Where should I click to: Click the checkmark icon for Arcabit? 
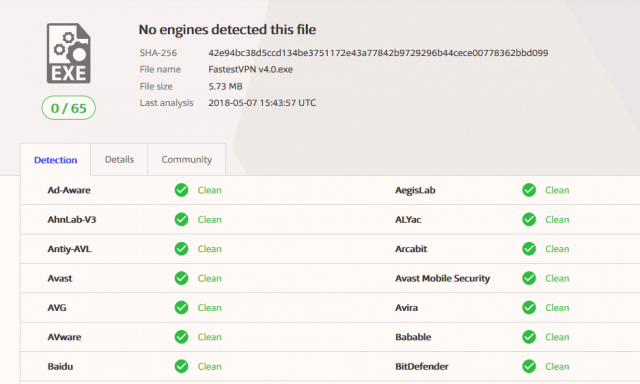pos(529,249)
